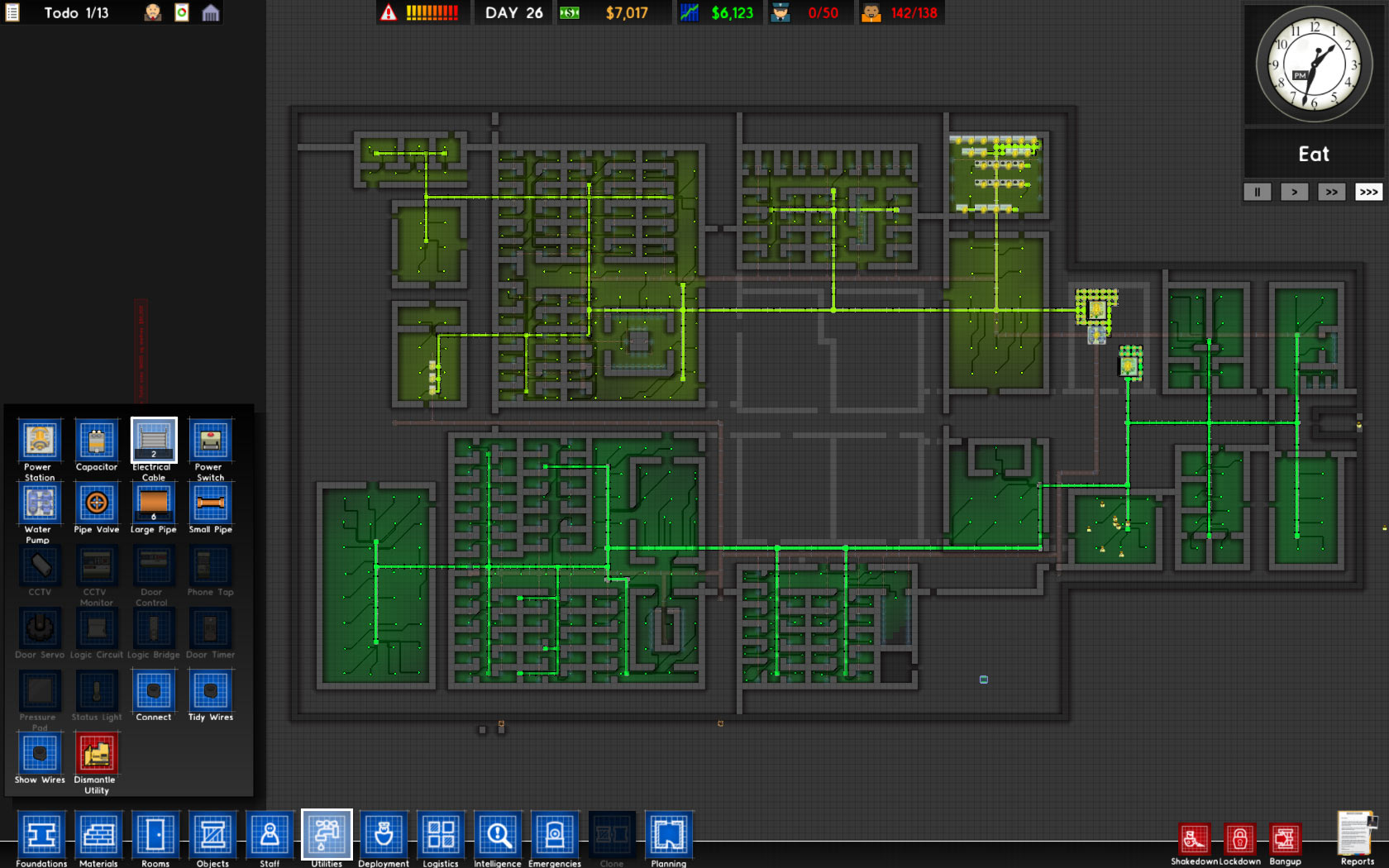Click the Eat regime label
This screenshot has height=868, width=1389.
[x=1314, y=154]
